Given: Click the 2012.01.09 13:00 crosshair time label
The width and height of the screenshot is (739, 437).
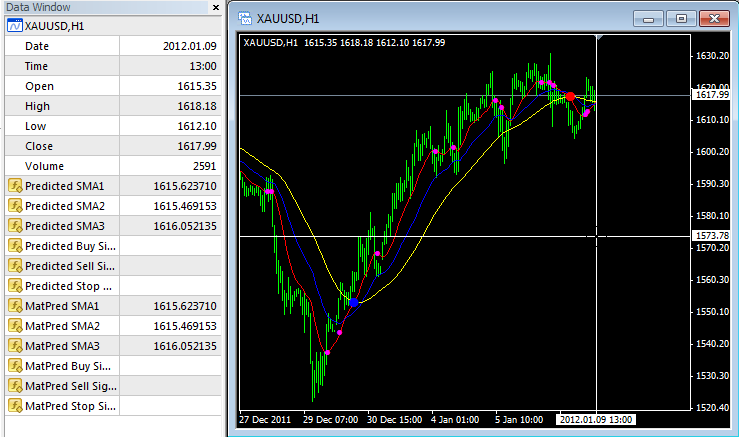Looking at the screenshot, I should 596,420.
